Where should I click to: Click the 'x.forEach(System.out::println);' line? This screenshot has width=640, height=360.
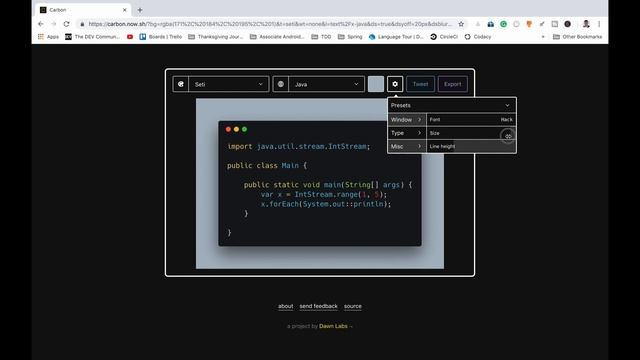(x=326, y=204)
